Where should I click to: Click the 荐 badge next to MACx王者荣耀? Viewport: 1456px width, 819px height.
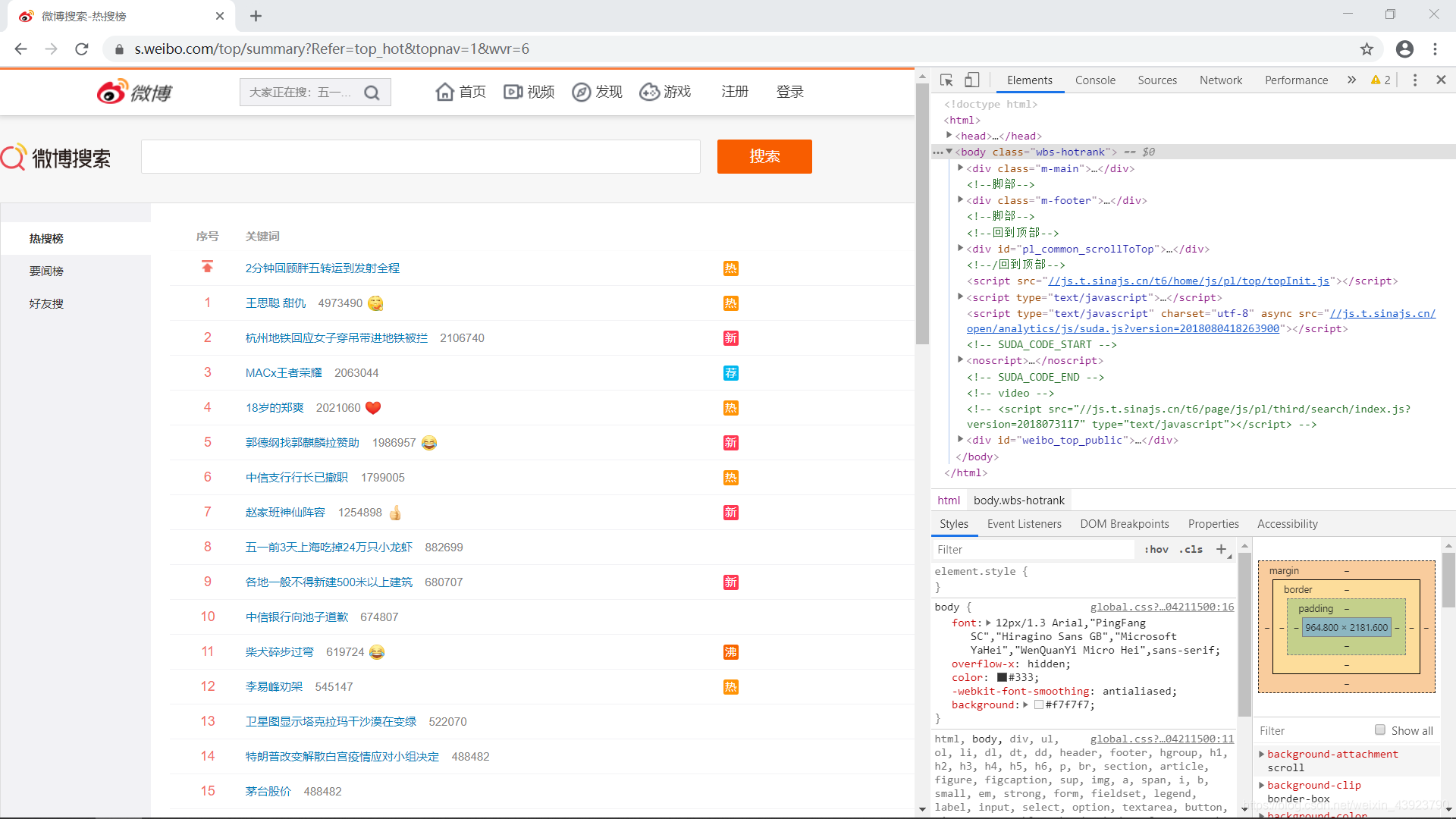click(x=730, y=373)
